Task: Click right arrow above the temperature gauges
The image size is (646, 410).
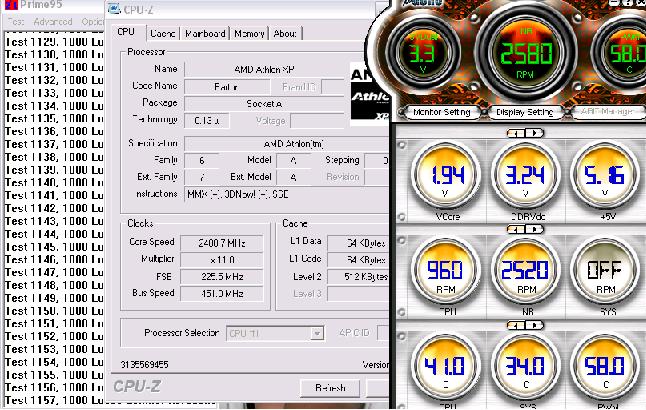Action: coord(534,325)
